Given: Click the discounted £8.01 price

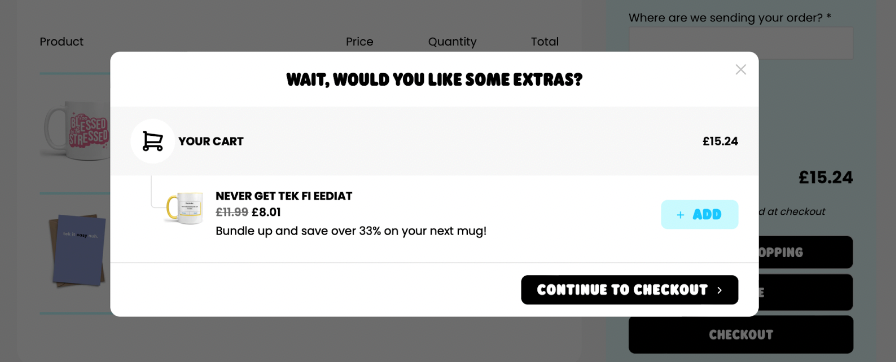Looking at the screenshot, I should coord(266,212).
